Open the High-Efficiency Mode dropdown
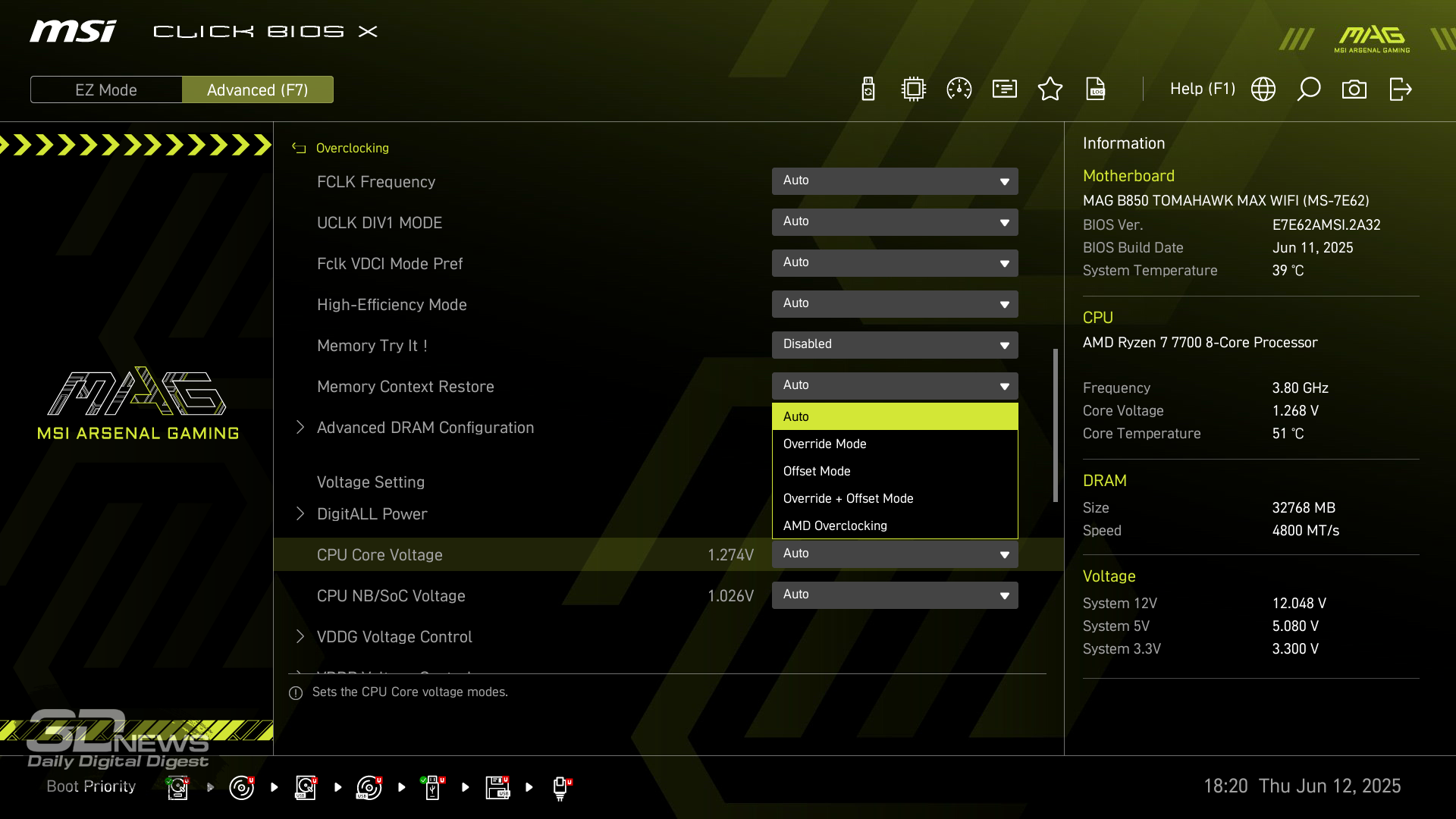This screenshot has height=819, width=1456. point(895,304)
